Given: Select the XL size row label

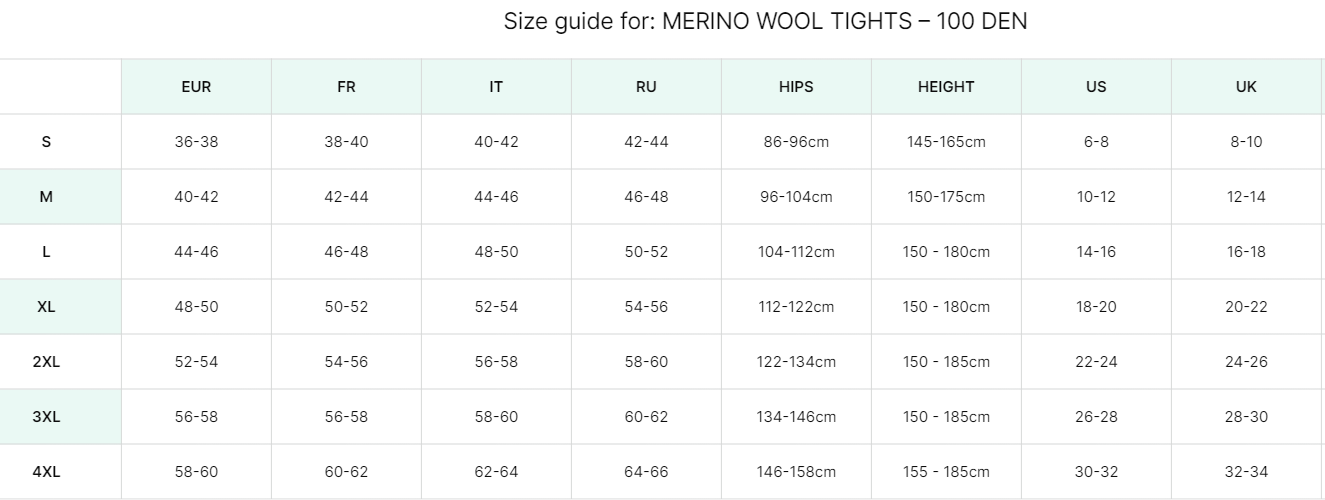Looking at the screenshot, I should click(x=46, y=307).
